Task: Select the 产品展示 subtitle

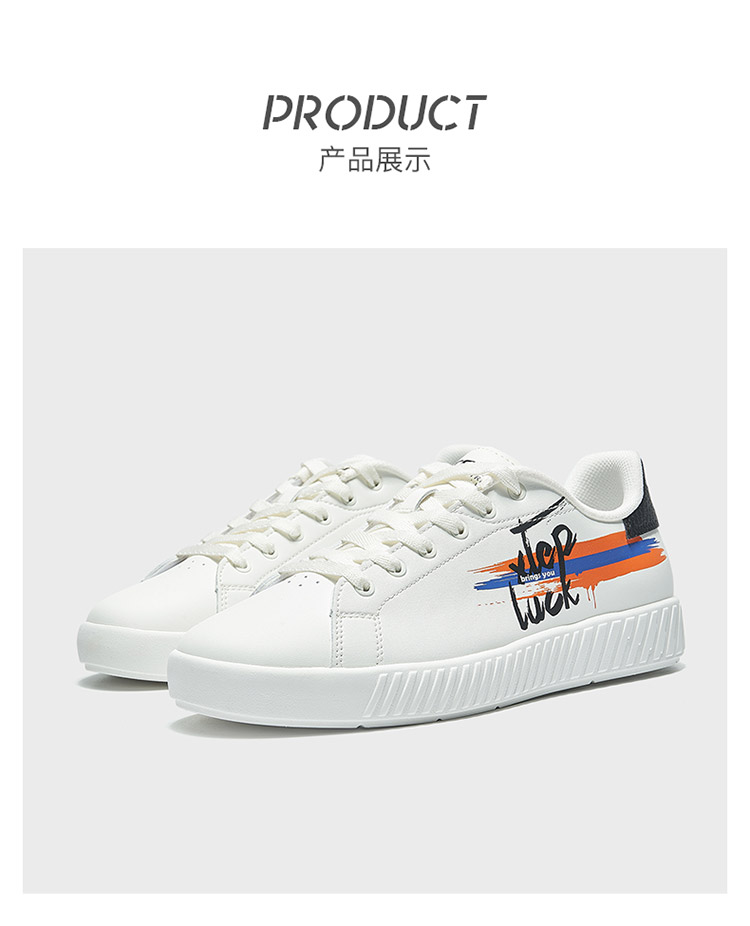Action: tap(374, 160)
